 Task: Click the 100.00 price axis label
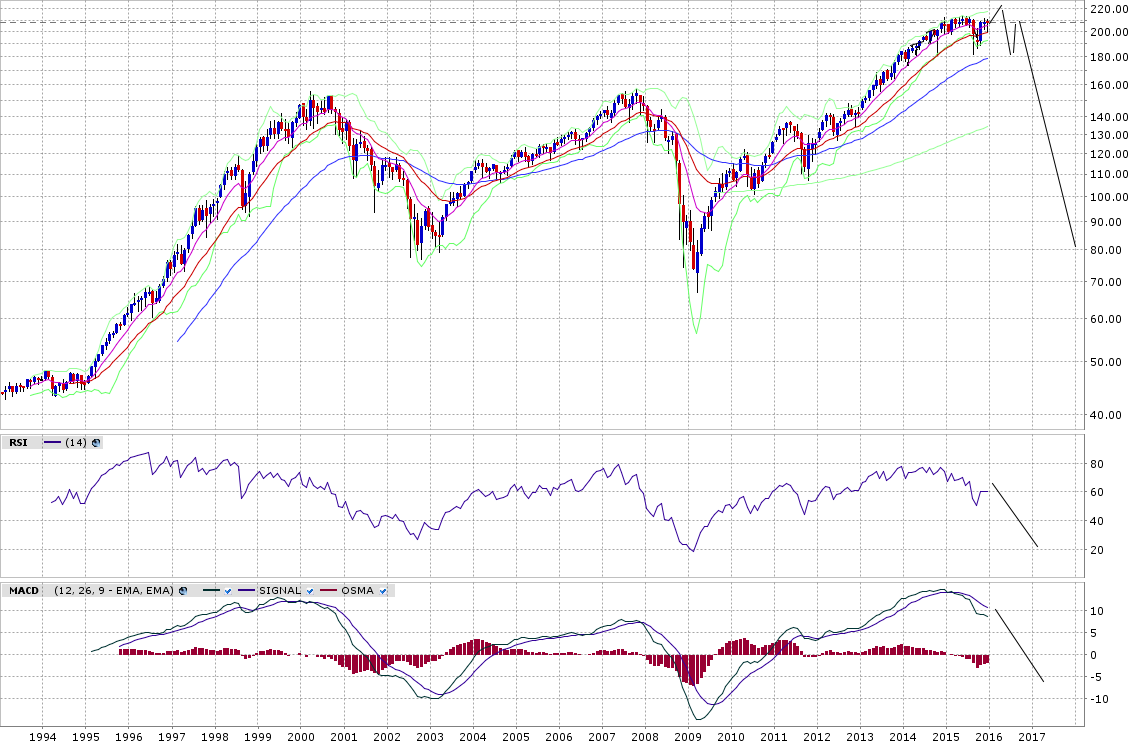click(x=1109, y=197)
